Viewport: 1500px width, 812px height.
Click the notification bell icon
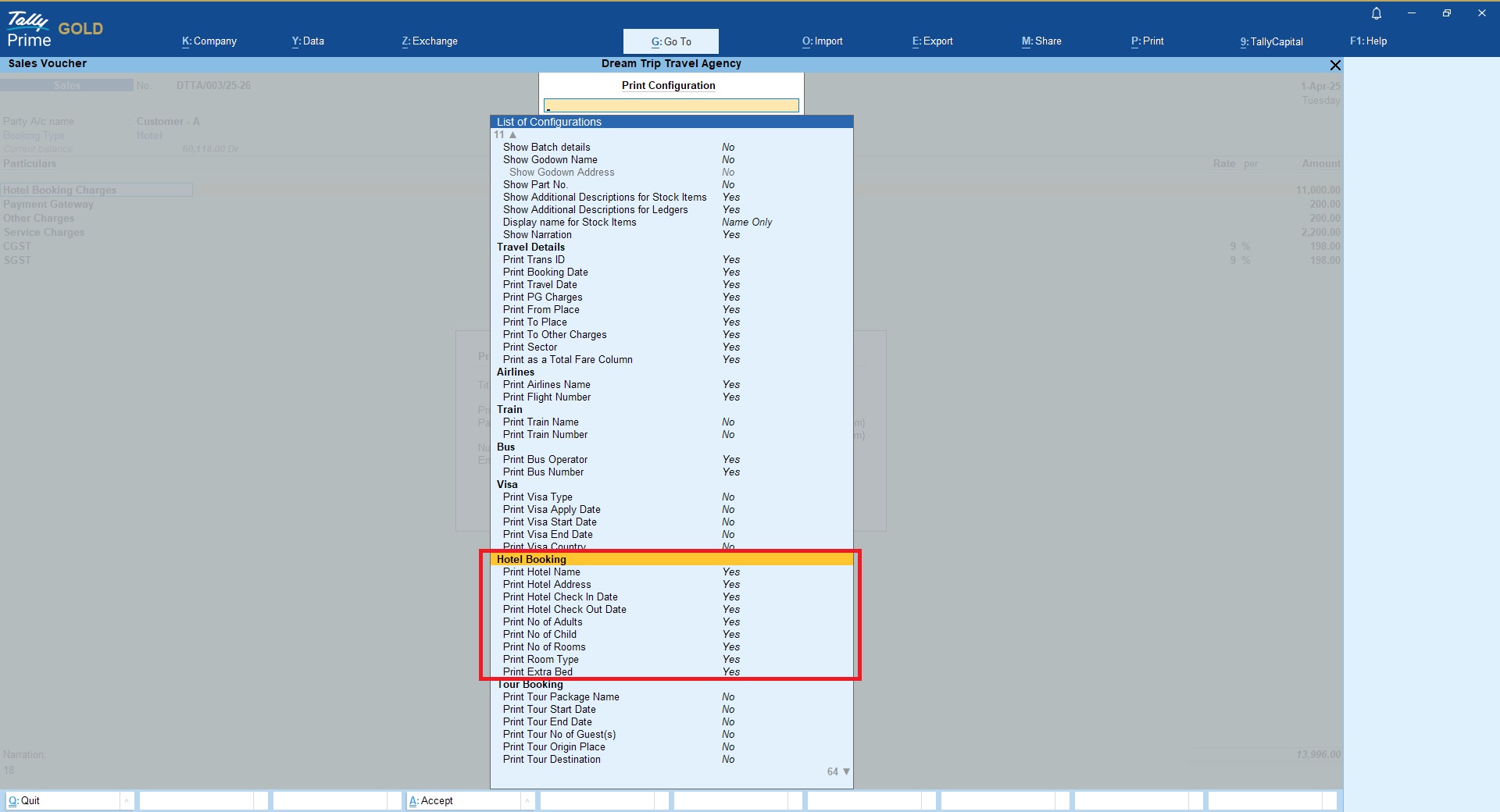(1377, 13)
